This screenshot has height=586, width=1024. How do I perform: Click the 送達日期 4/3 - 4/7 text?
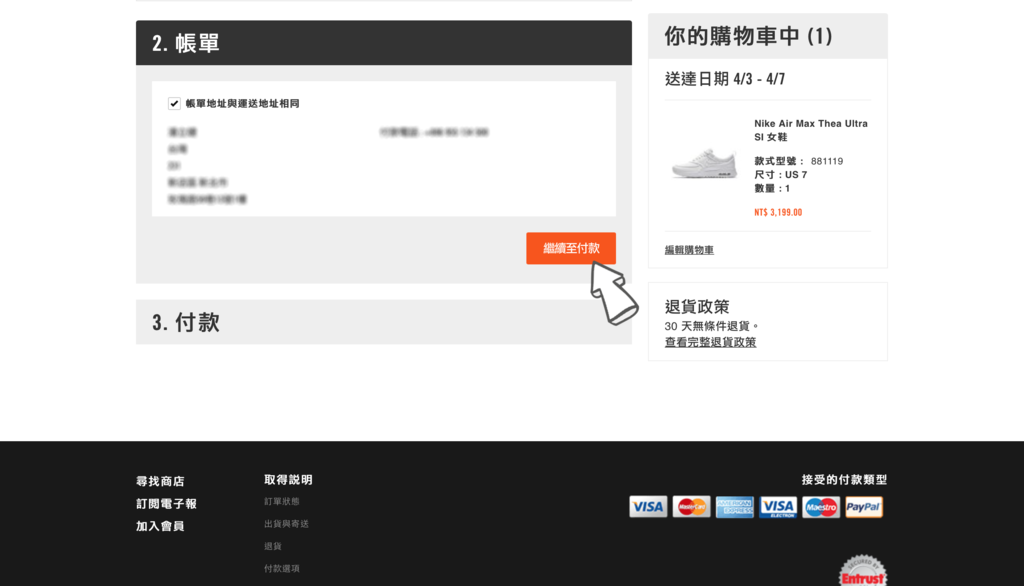(x=725, y=79)
